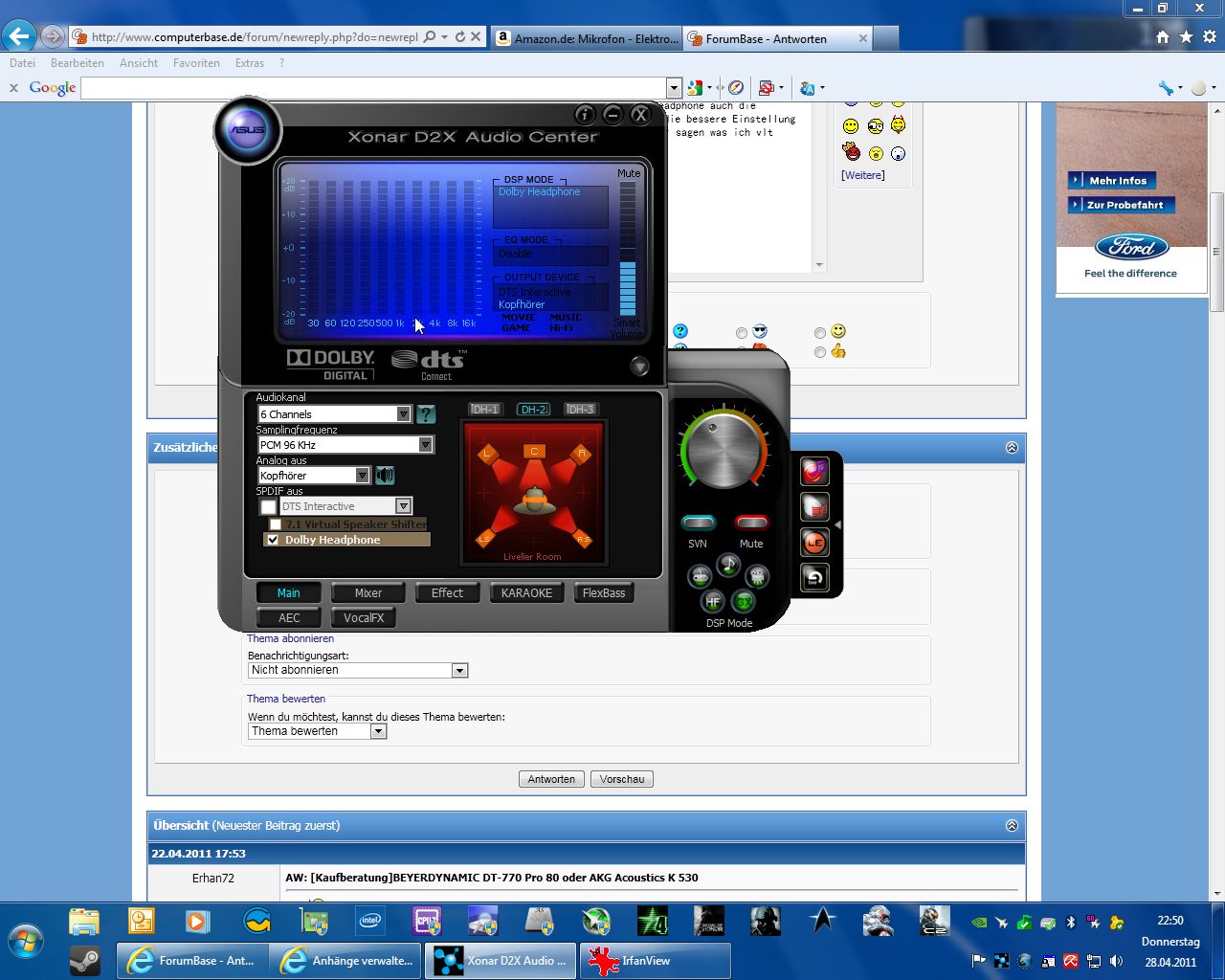The height and width of the screenshot is (980, 1225).
Task: Open the [Weitere] smilies link
Action: pyautogui.click(x=863, y=175)
